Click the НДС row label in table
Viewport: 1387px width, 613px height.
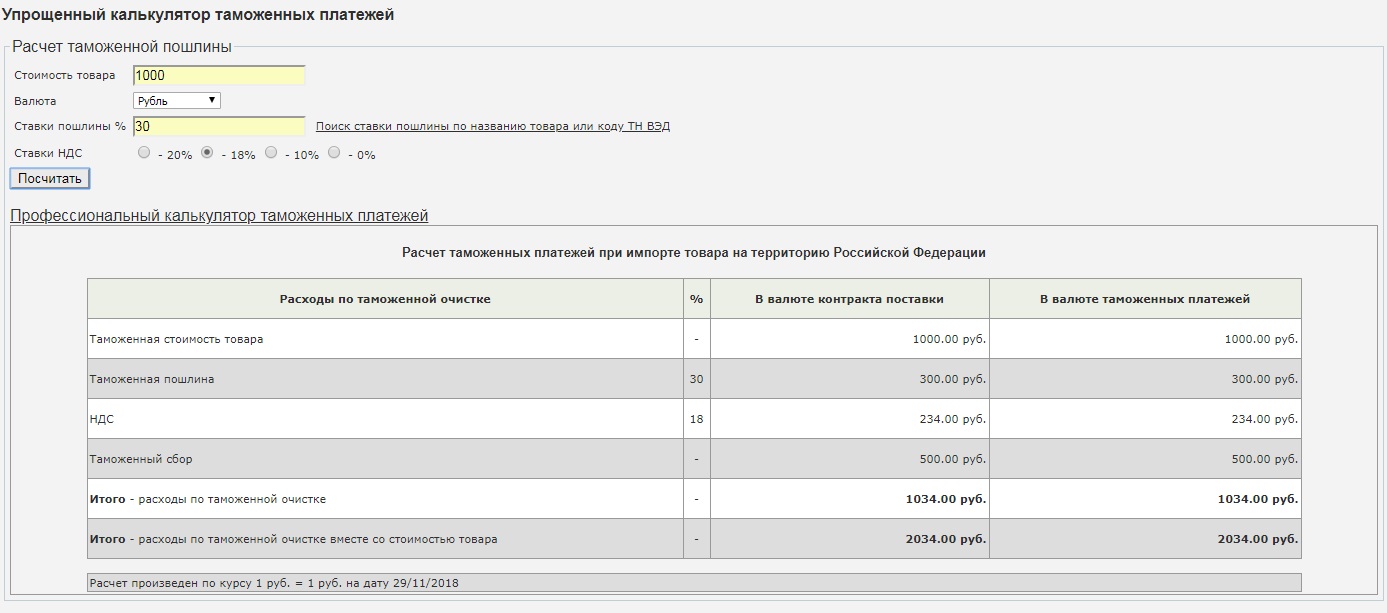(x=101, y=419)
